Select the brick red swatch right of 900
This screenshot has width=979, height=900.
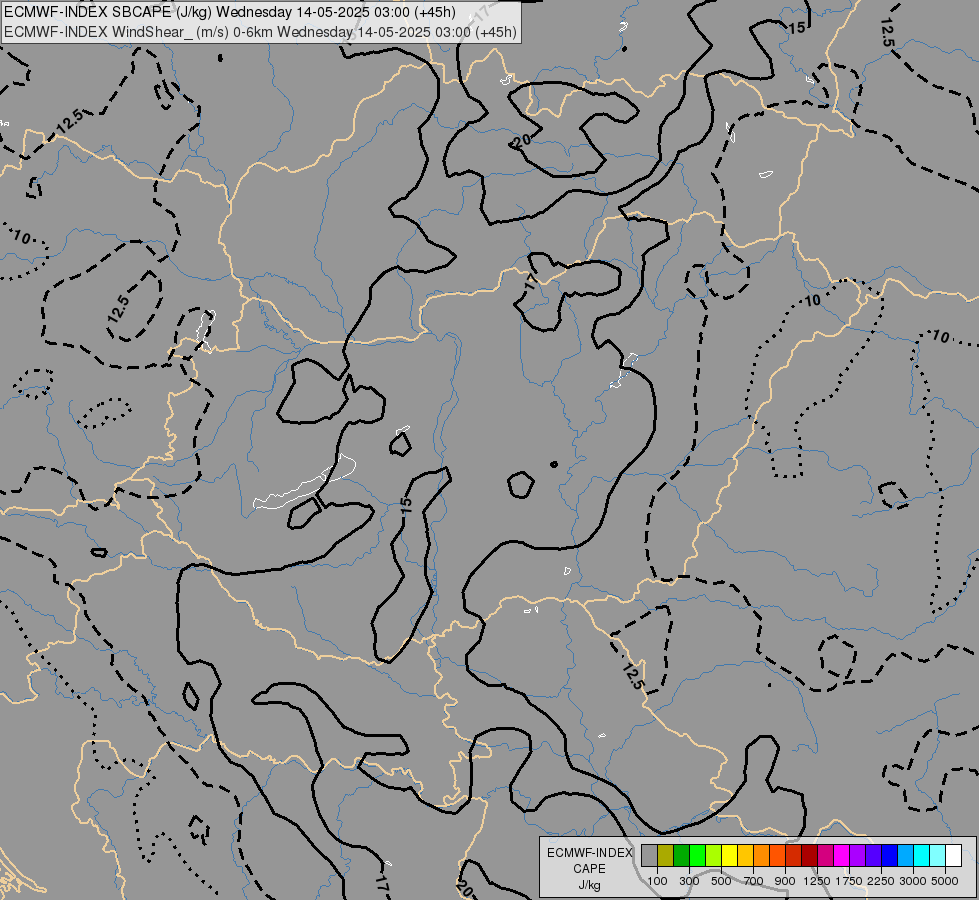794,855
